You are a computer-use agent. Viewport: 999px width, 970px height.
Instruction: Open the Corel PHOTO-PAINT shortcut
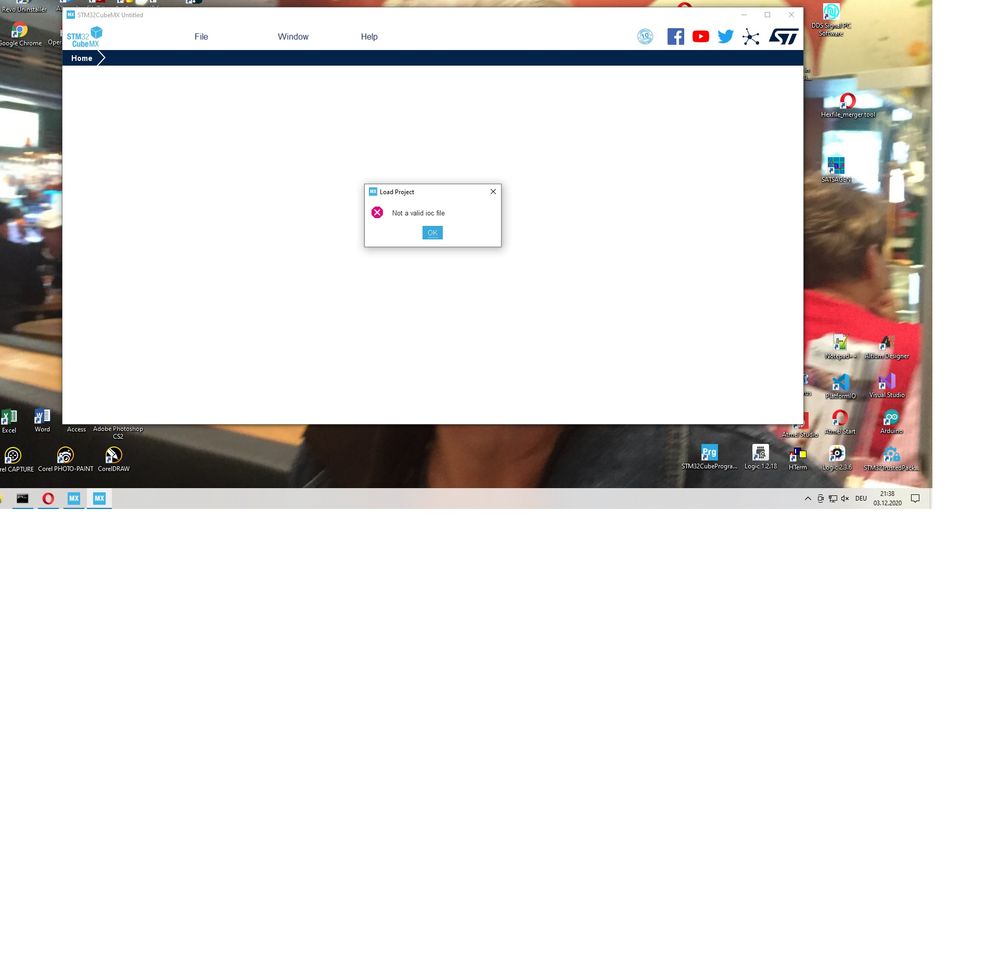[x=66, y=460]
